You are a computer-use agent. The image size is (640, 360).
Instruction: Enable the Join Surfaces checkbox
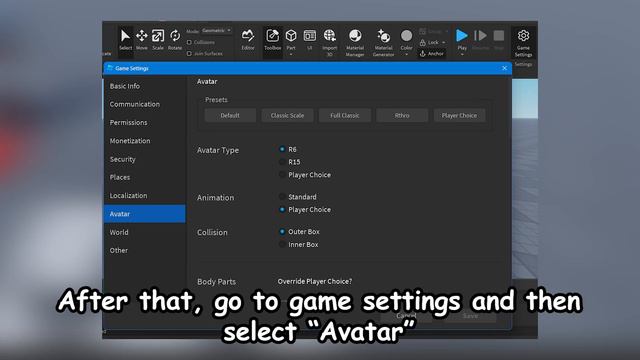[x=189, y=53]
